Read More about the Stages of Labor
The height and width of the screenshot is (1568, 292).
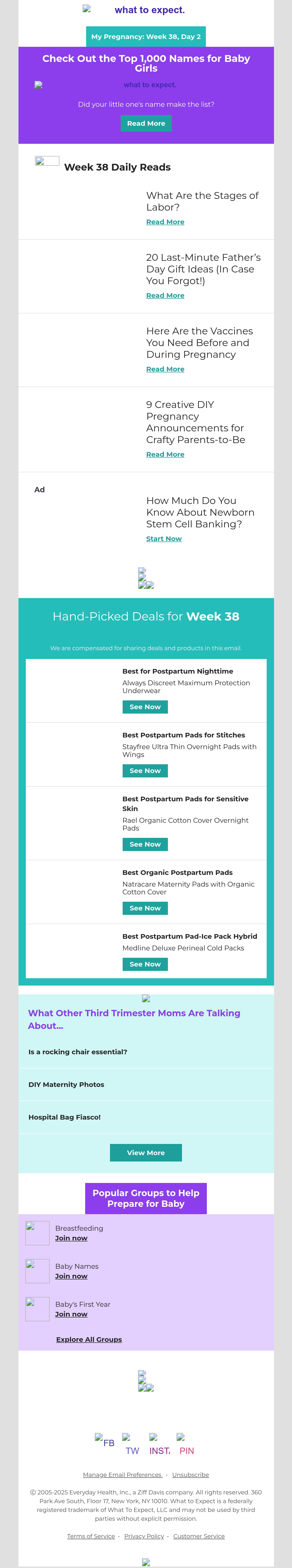tap(165, 222)
